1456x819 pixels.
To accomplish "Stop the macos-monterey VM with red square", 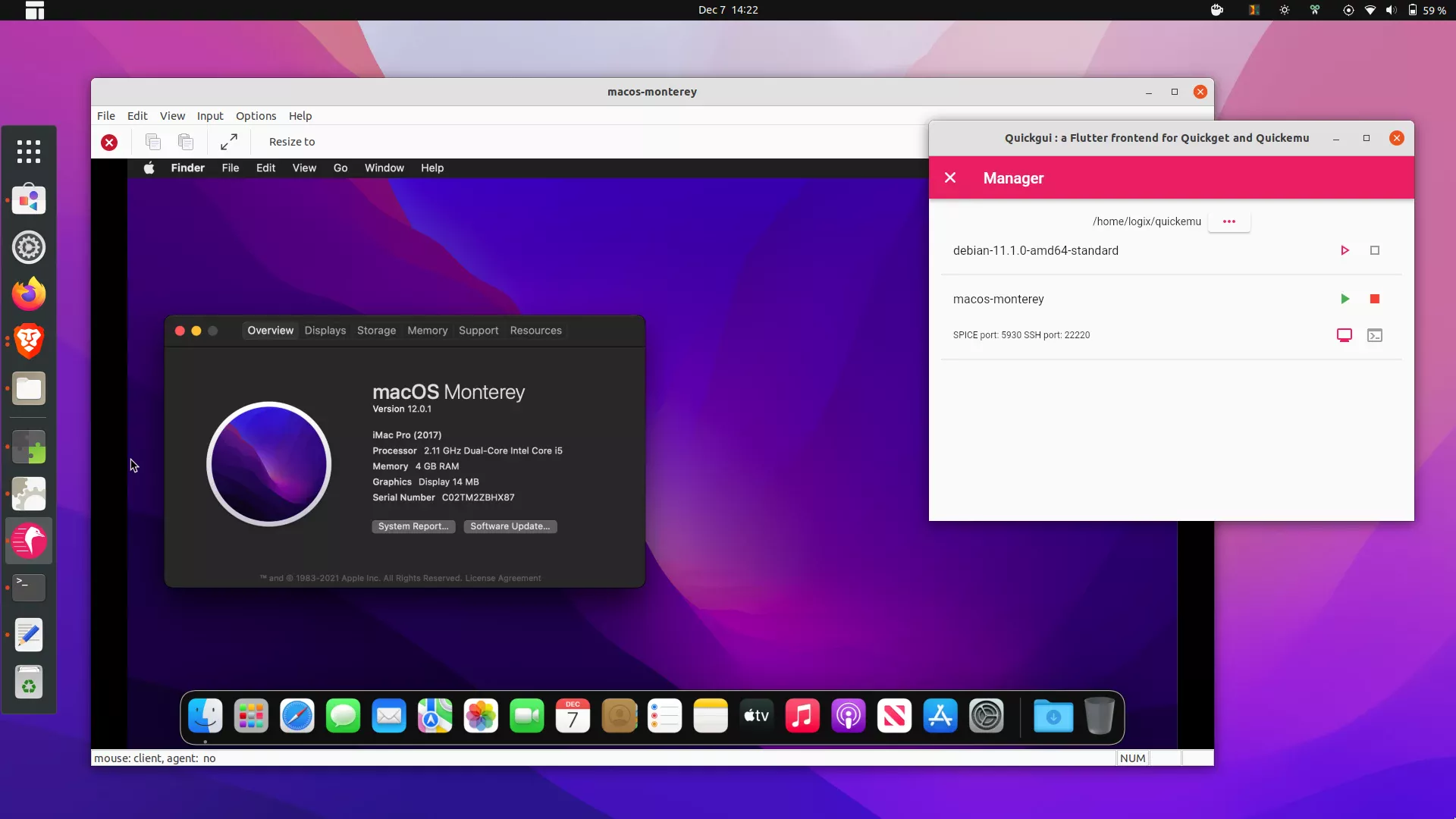I will pos(1375,299).
